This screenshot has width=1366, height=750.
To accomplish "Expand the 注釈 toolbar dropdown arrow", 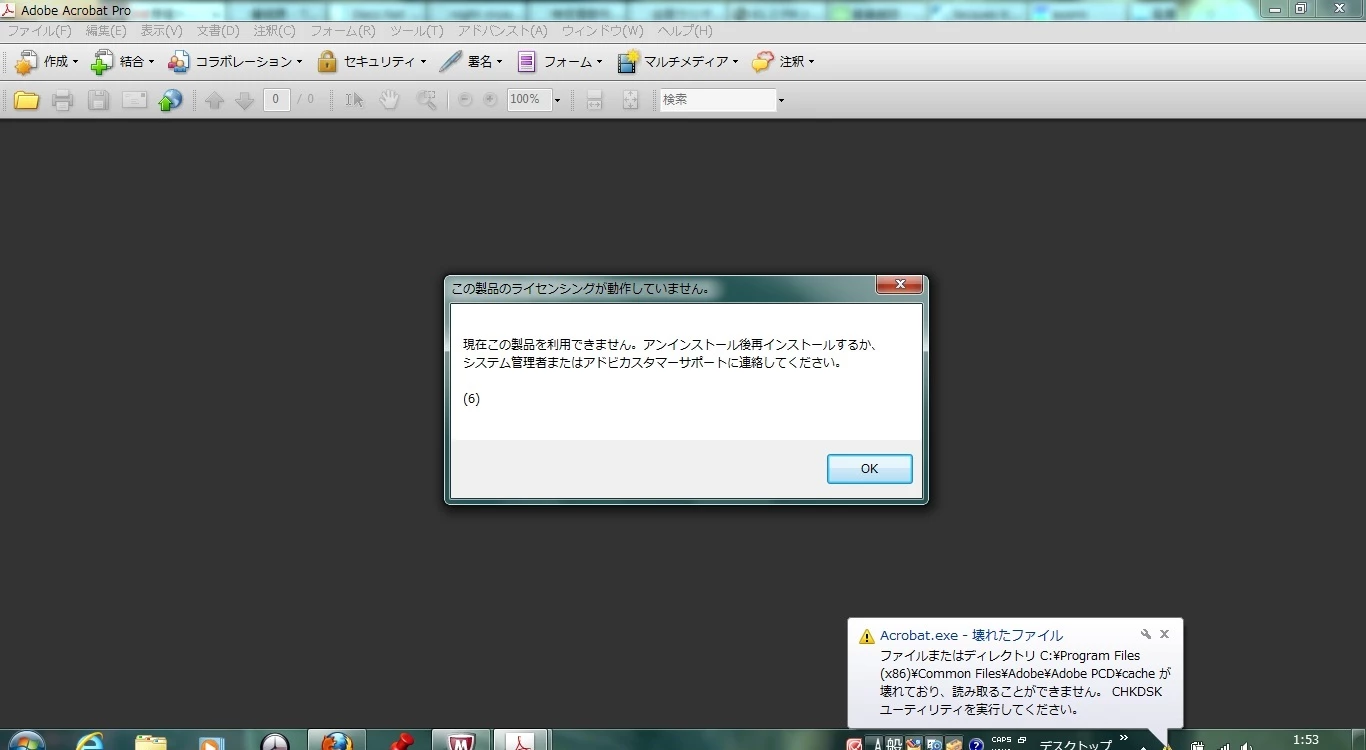I will click(811, 62).
